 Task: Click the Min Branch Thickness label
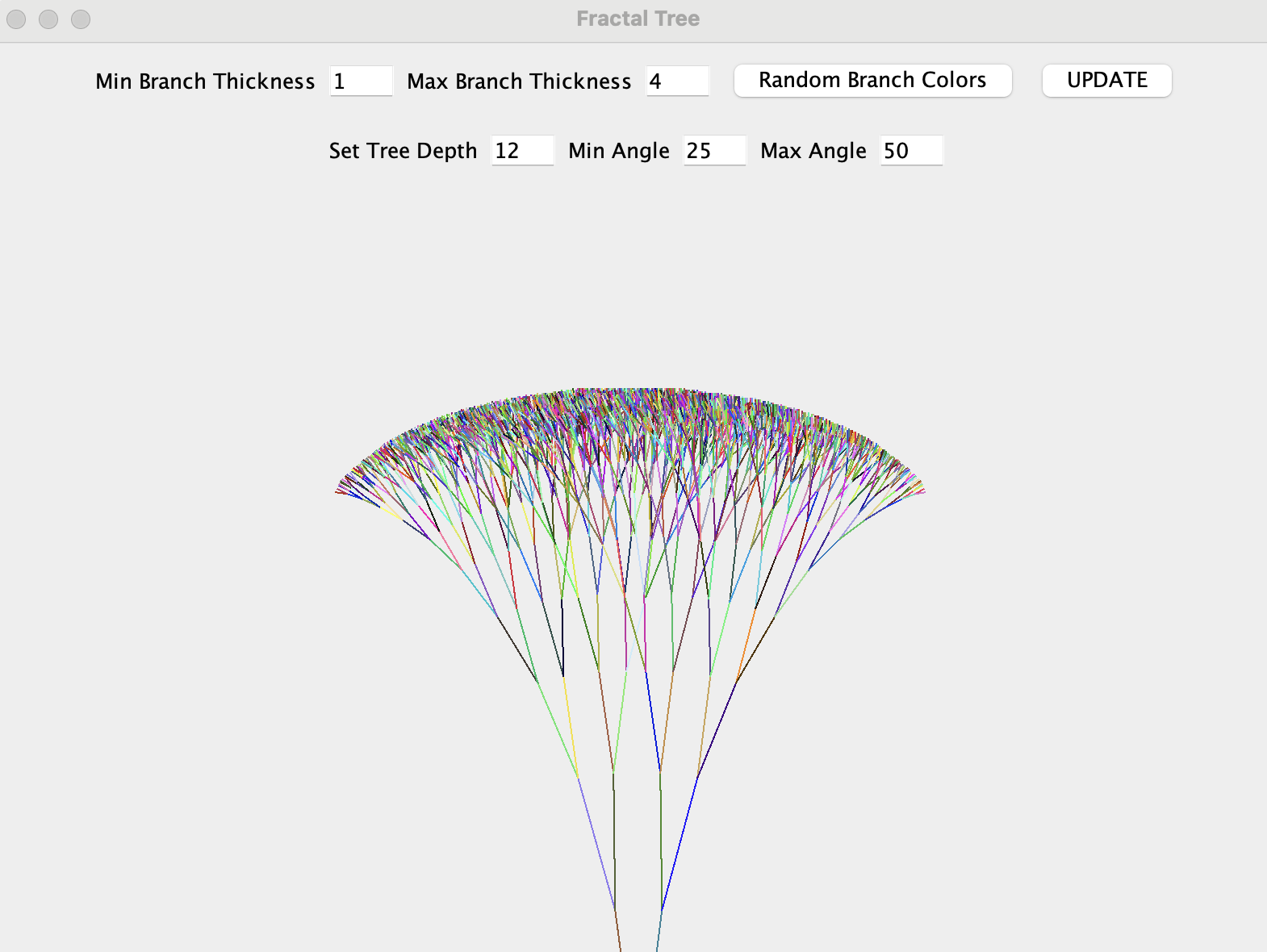(205, 81)
